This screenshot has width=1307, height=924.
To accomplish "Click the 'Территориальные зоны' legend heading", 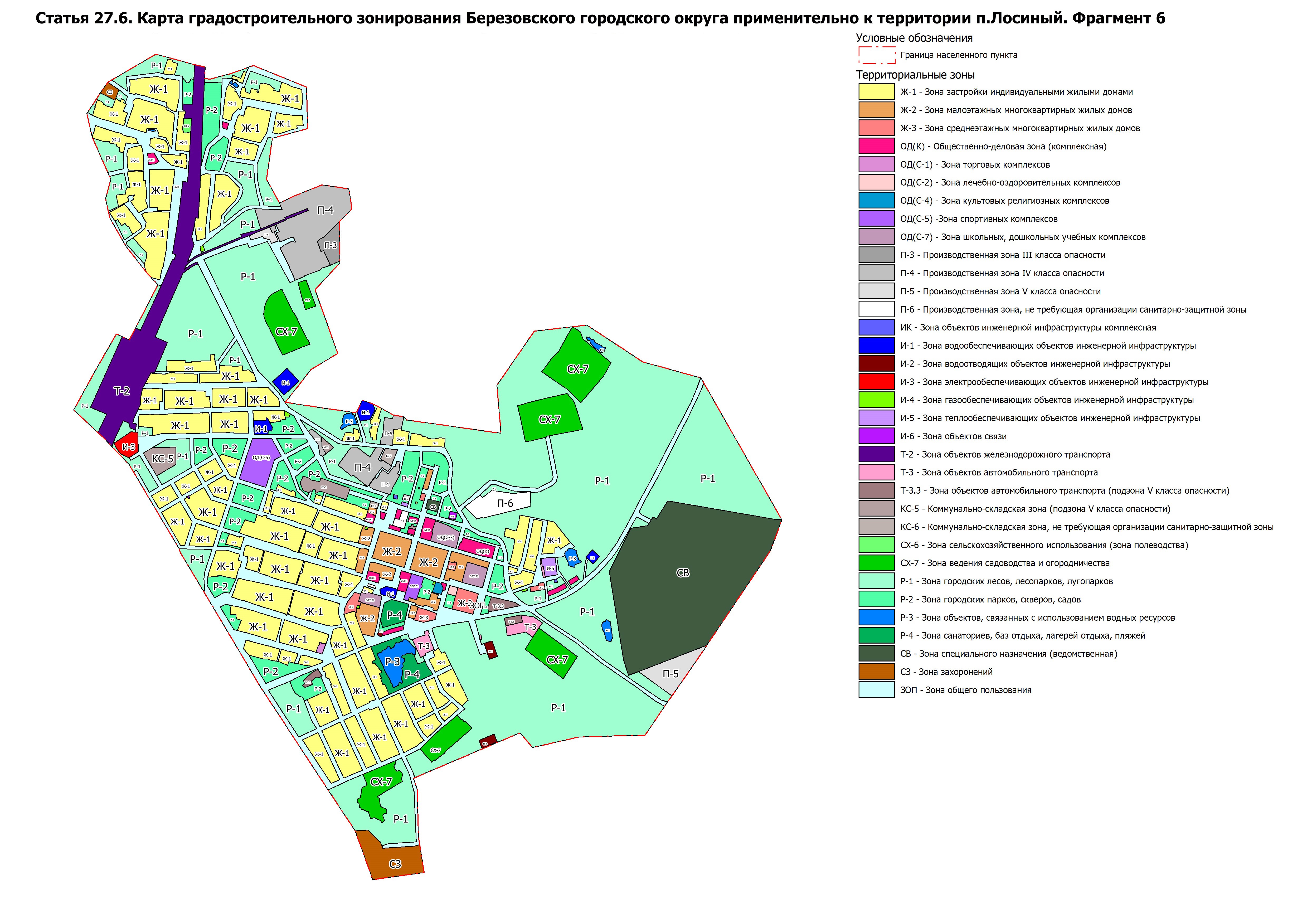I will 915,75.
